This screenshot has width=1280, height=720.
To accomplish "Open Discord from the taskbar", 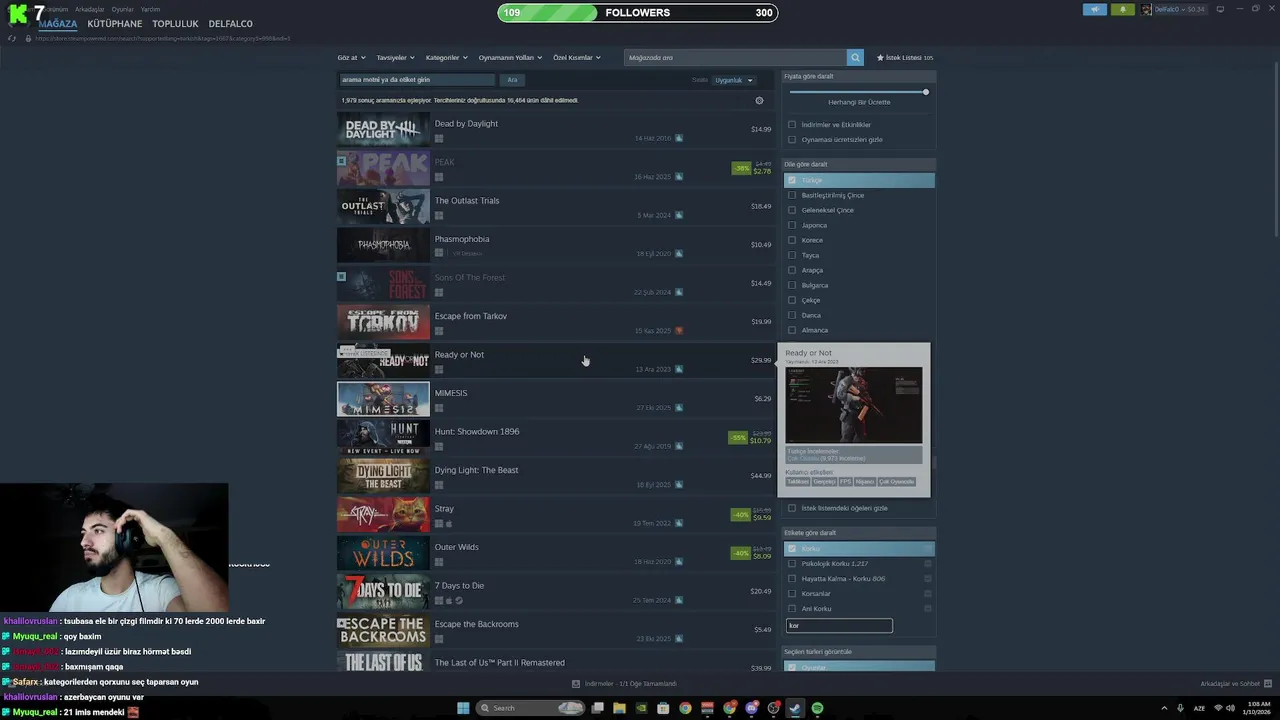I will click(751, 708).
